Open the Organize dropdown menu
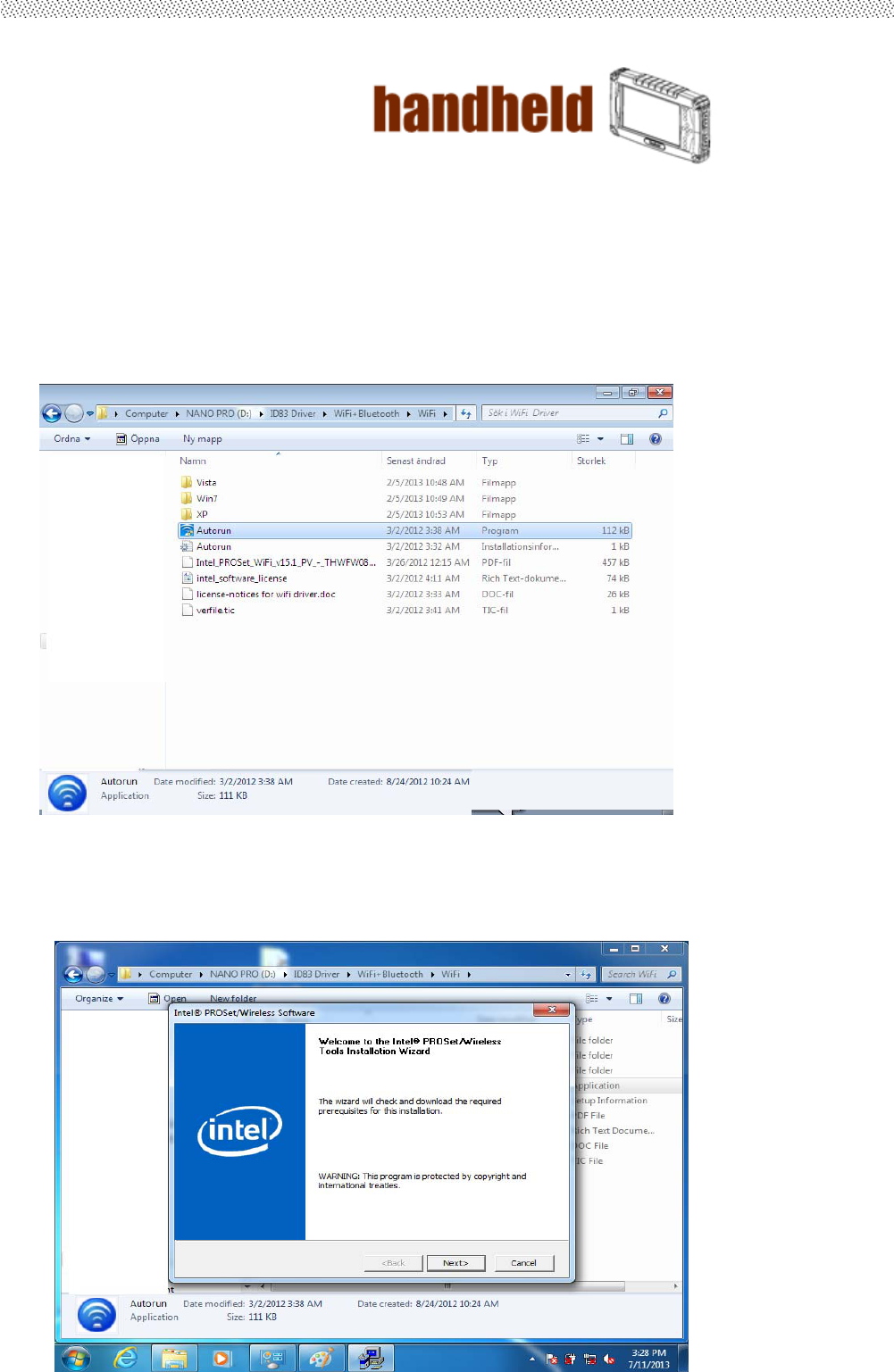894x1372 pixels. click(x=99, y=998)
